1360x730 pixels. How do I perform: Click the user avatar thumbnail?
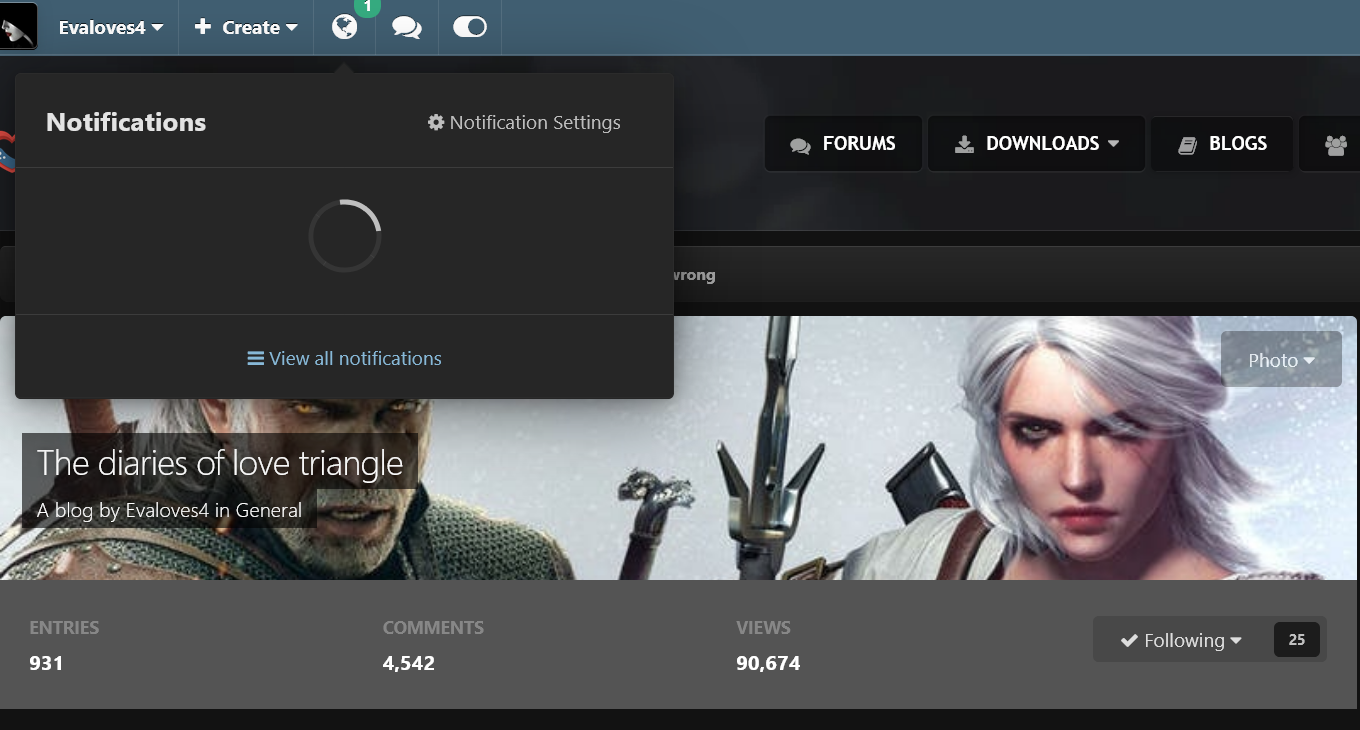[19, 26]
